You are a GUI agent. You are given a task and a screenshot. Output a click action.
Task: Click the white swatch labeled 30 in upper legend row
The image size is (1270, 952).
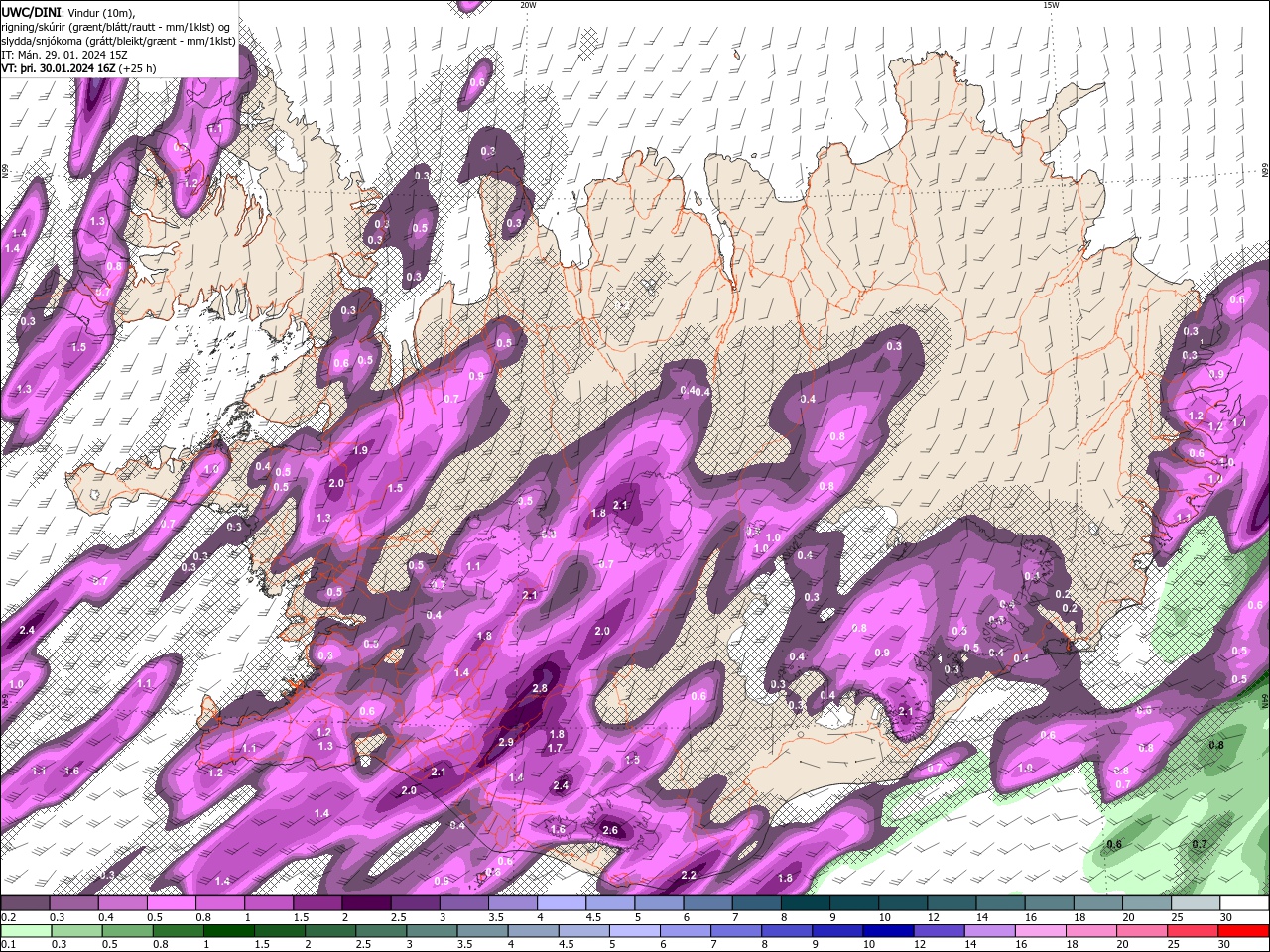[1243, 903]
